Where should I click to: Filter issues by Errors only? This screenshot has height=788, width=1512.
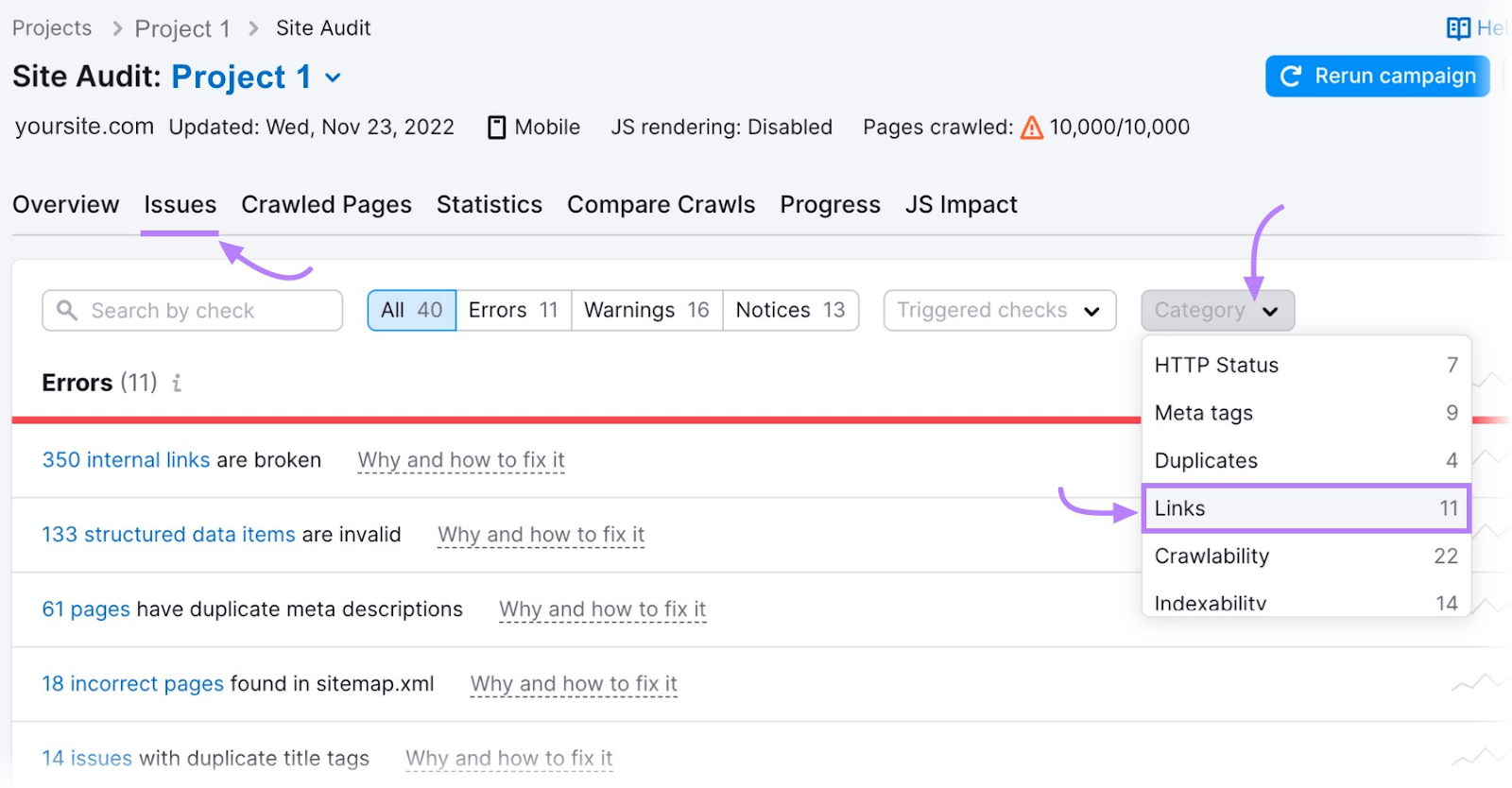click(513, 310)
